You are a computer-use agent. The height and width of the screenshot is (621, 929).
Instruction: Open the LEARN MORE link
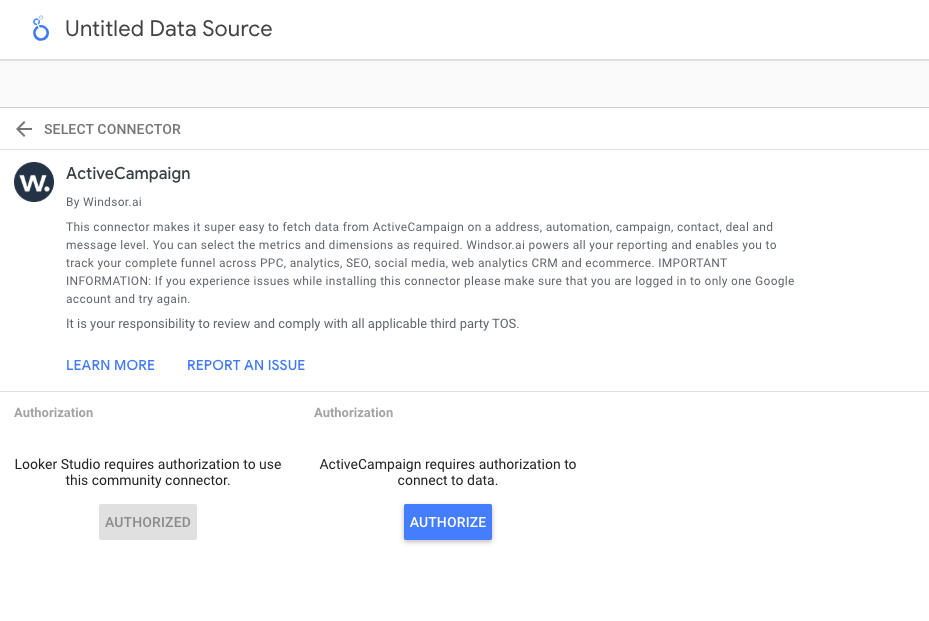point(110,365)
